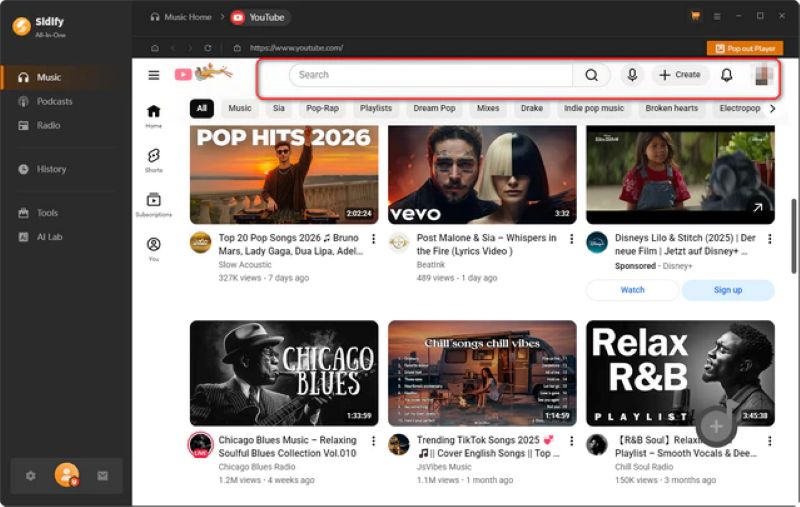Reload the YouTube page
Screen dimensions: 800x507
[208, 48]
